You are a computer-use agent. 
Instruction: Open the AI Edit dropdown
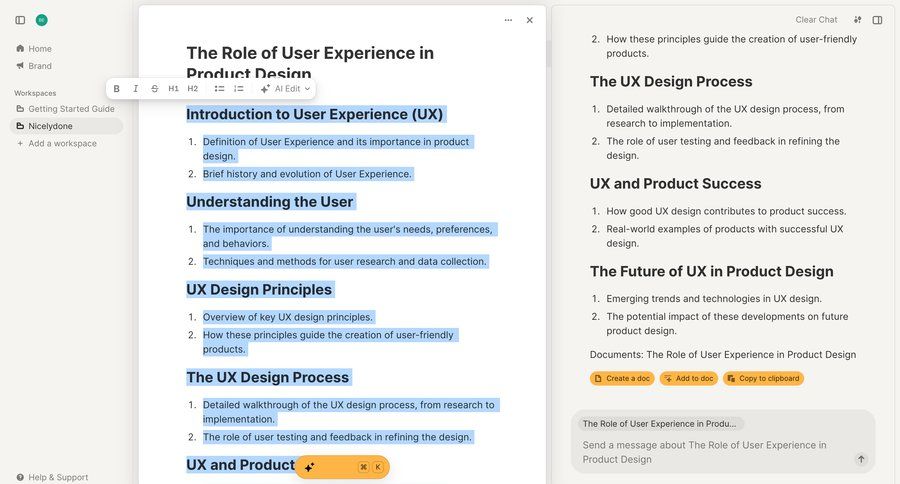click(x=285, y=88)
